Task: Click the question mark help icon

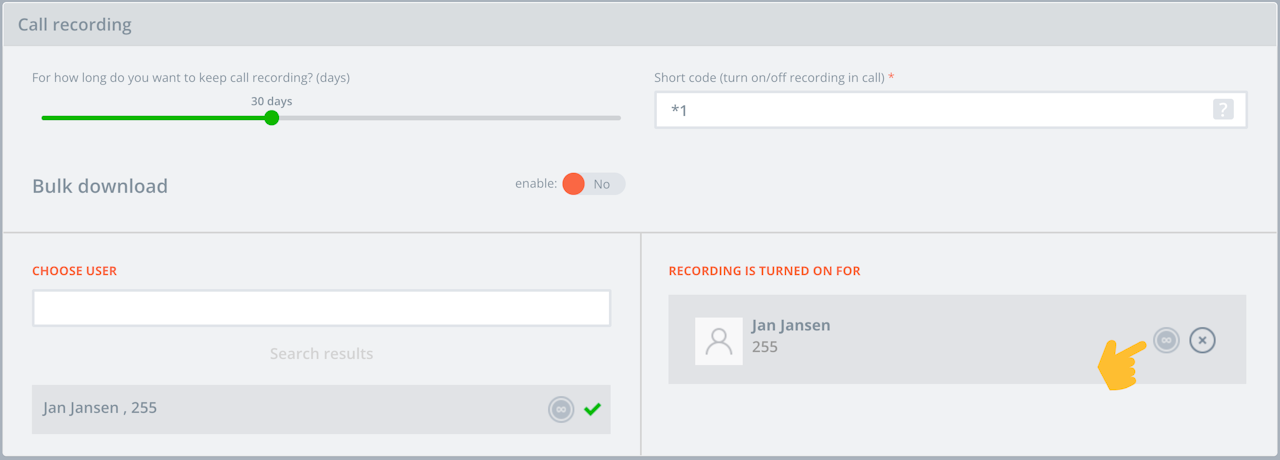Action: tap(1222, 110)
